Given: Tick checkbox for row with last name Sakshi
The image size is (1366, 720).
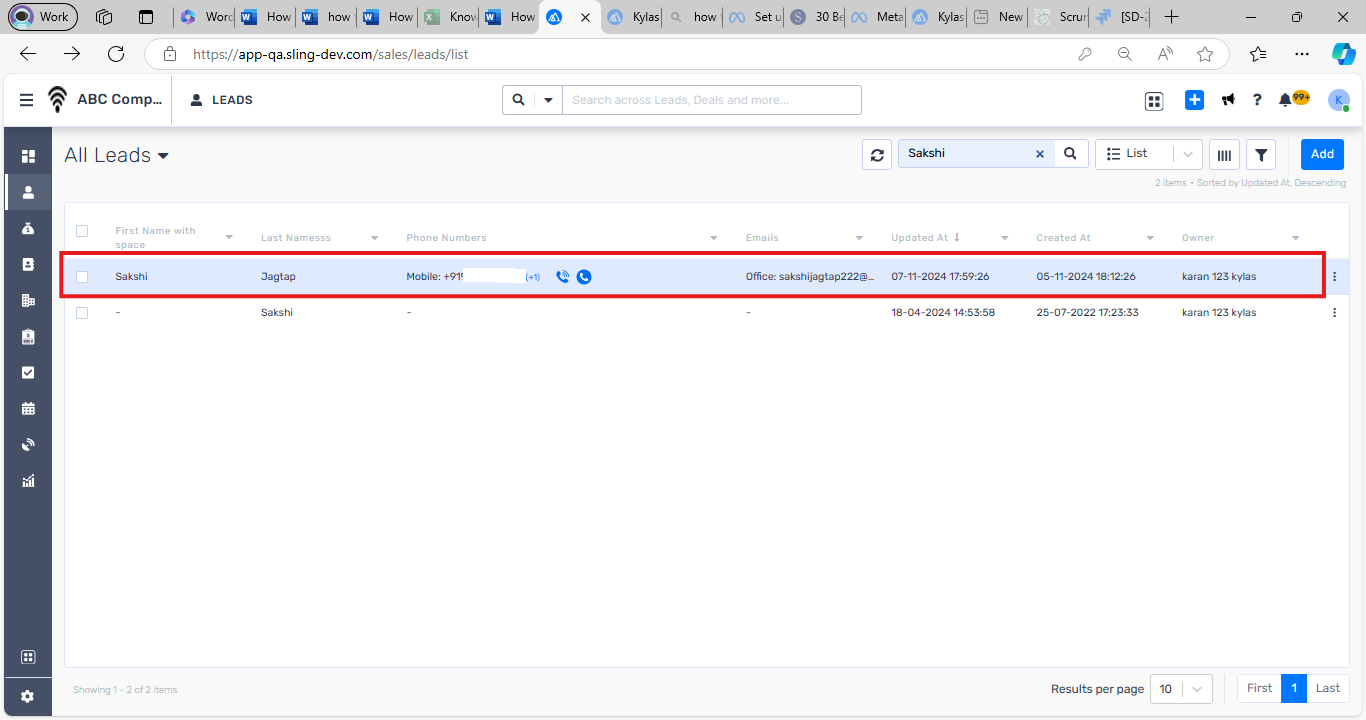Looking at the screenshot, I should point(82,313).
